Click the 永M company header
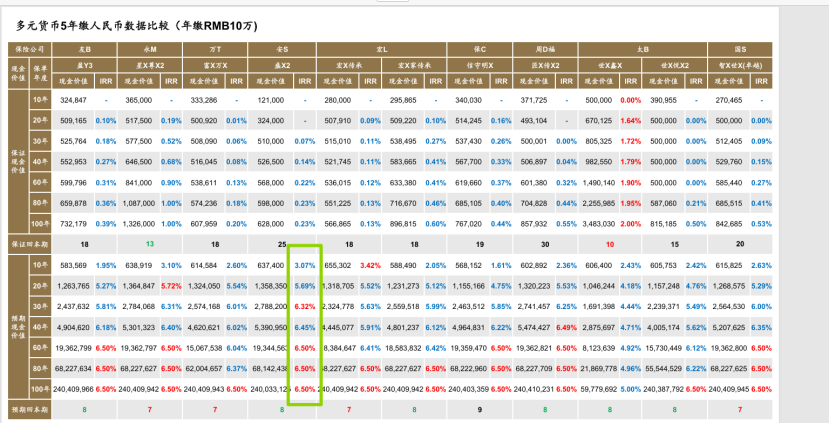This screenshot has width=830, height=423. click(150, 48)
